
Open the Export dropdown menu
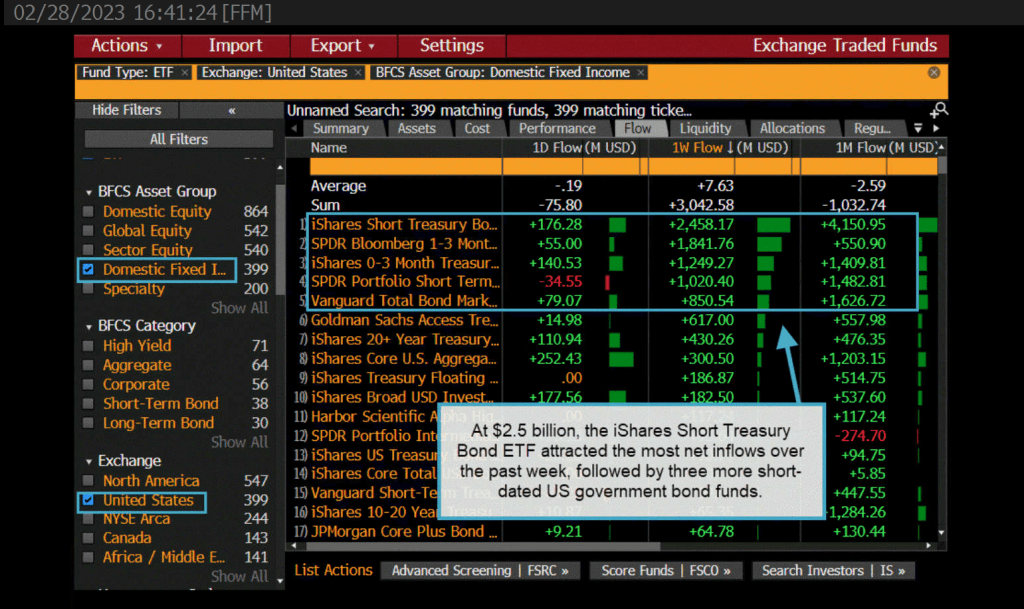tap(343, 46)
